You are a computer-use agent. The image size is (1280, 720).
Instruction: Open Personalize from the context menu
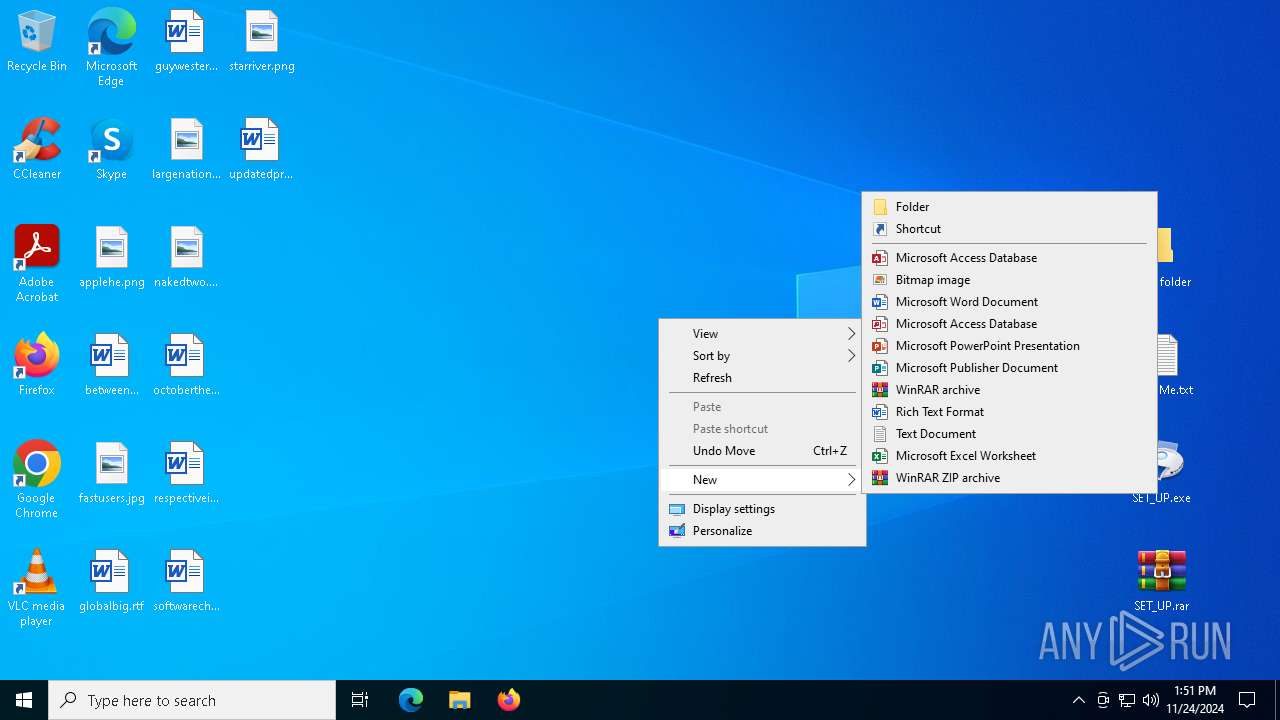[762, 531]
